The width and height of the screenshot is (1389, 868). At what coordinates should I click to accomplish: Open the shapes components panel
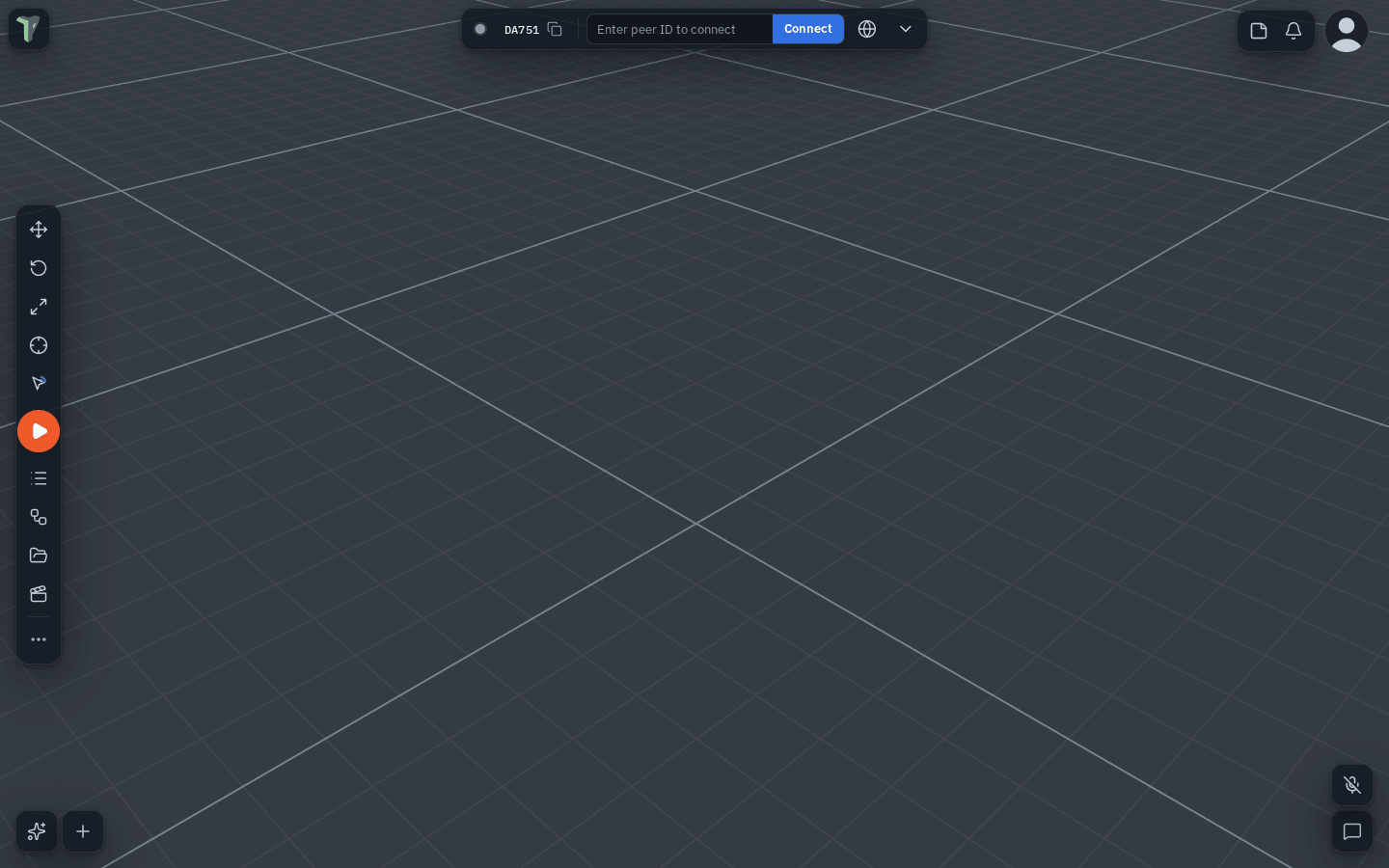[39, 517]
